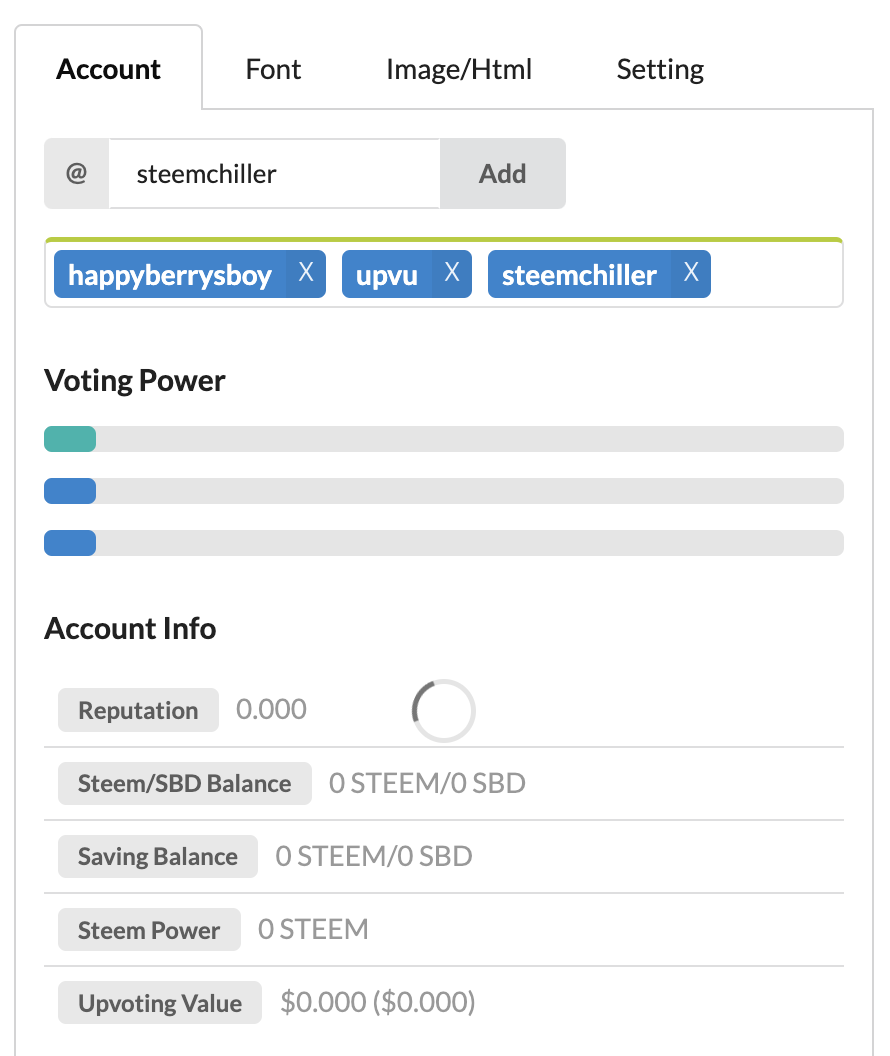Click the teal voting power bar
The image size is (890, 1056).
70,439
